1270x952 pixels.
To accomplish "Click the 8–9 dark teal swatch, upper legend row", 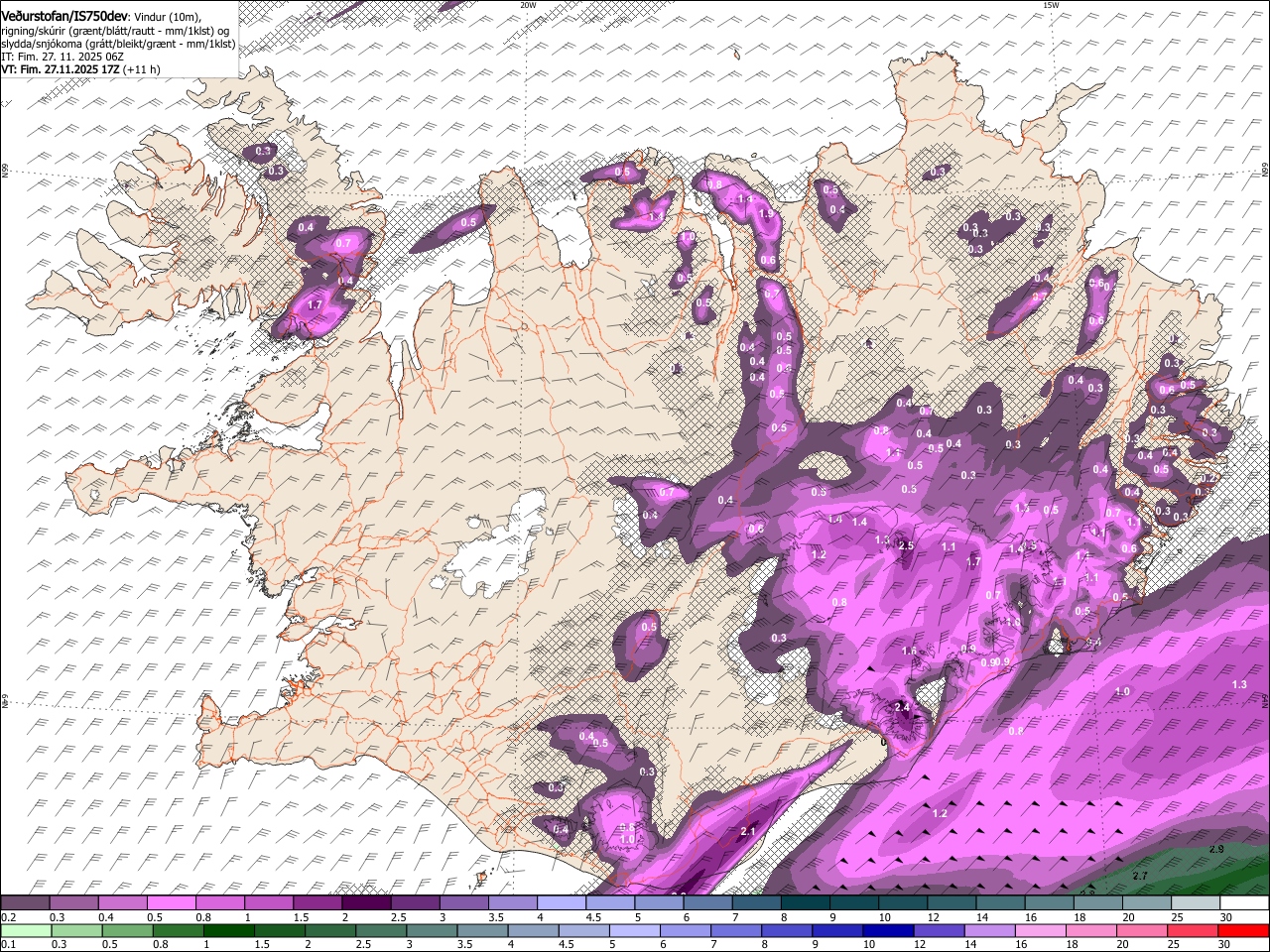I will (x=806, y=903).
